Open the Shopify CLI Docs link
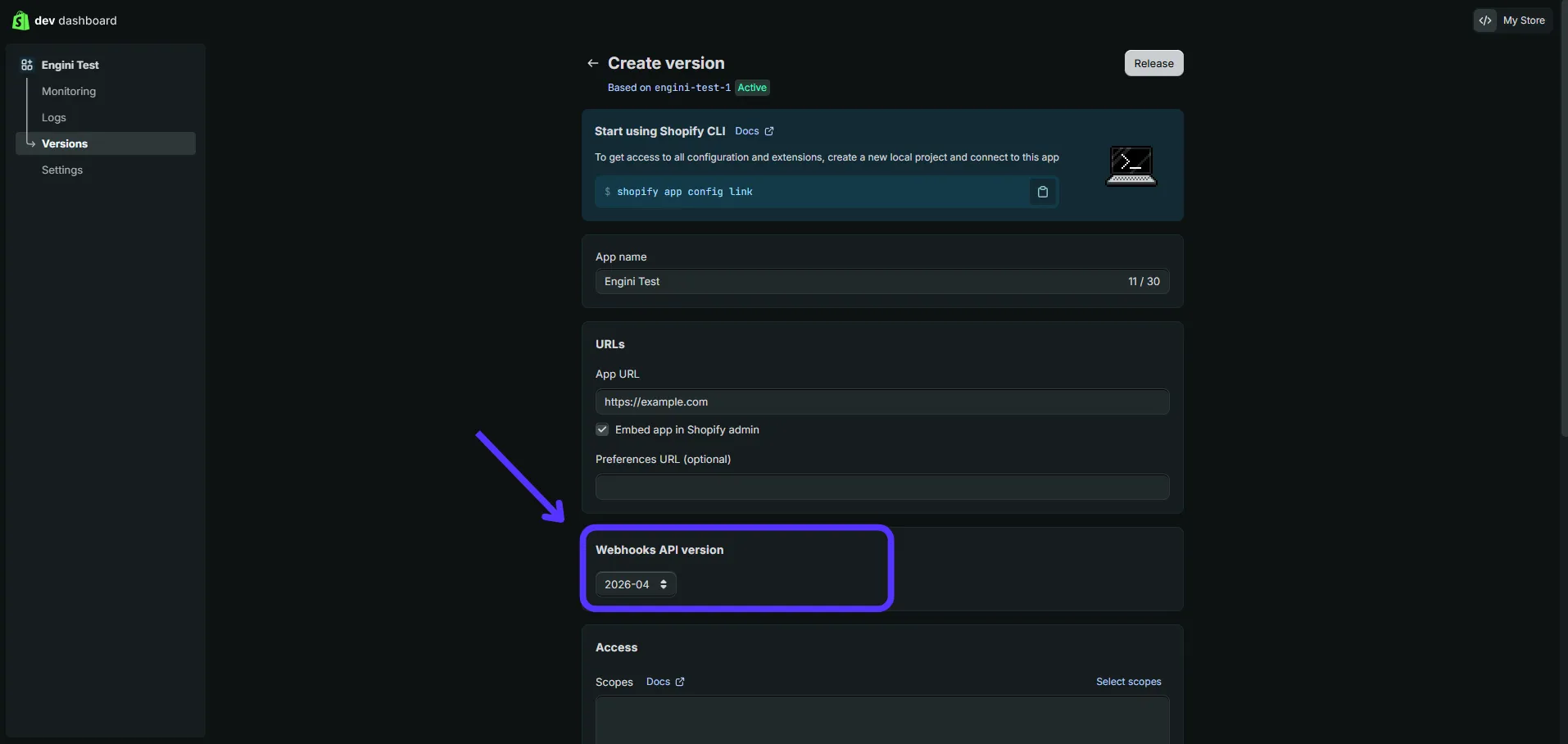Screen dimensions: 1568x744 click(755, 131)
